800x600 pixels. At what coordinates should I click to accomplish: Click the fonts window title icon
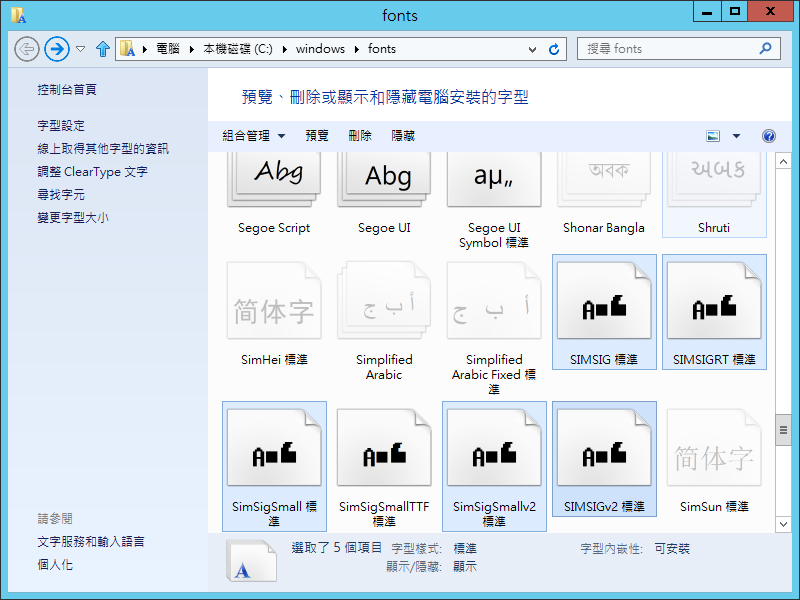(x=18, y=15)
